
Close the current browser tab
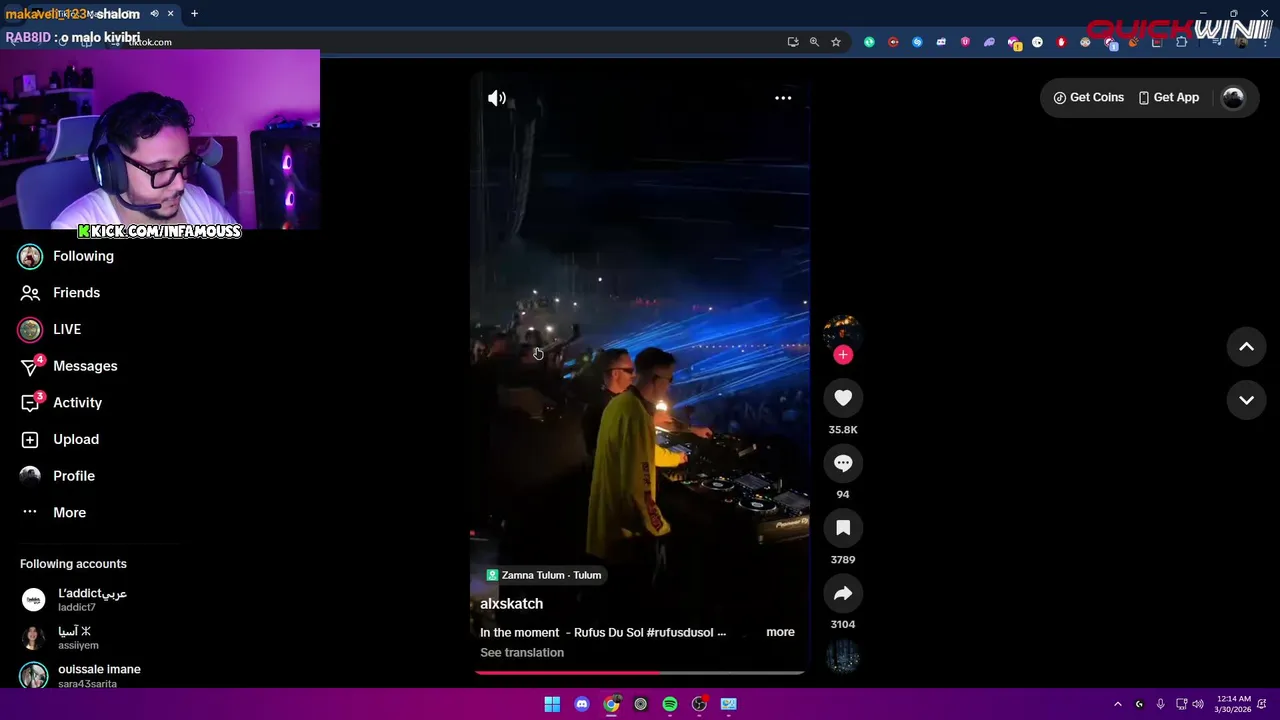point(171,13)
